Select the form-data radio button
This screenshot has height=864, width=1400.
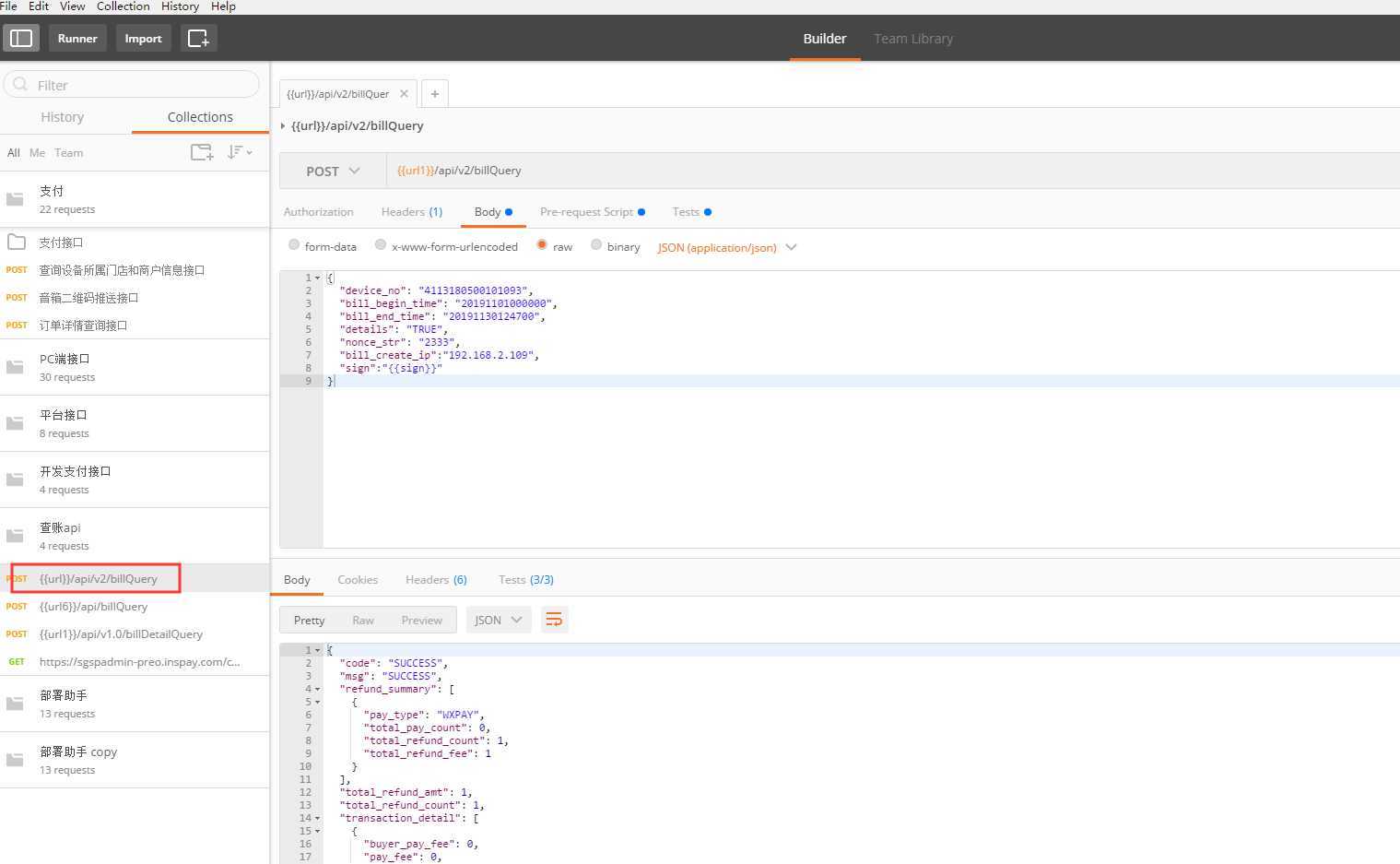(294, 245)
